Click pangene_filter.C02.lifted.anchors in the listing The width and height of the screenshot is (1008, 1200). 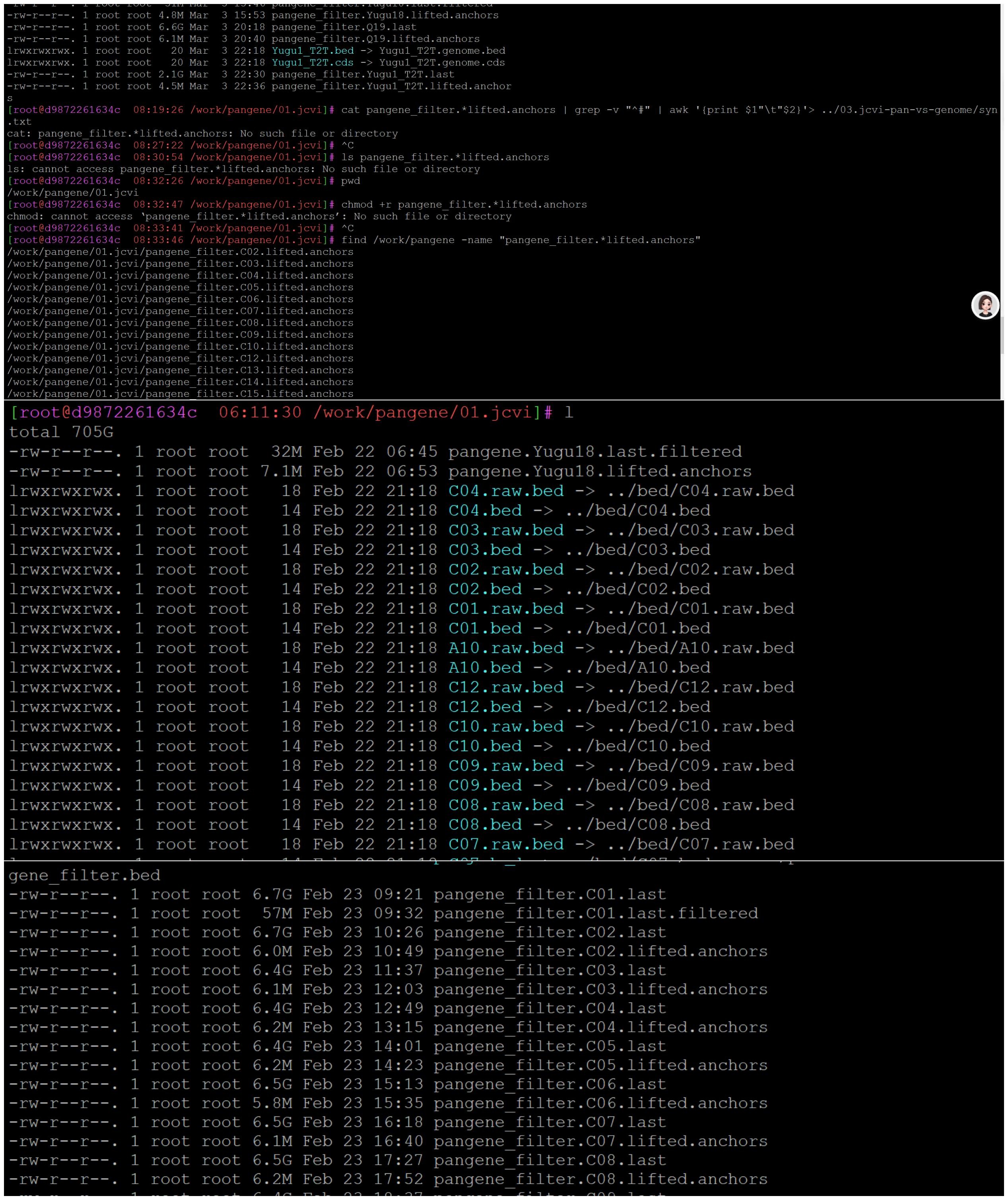pos(600,951)
